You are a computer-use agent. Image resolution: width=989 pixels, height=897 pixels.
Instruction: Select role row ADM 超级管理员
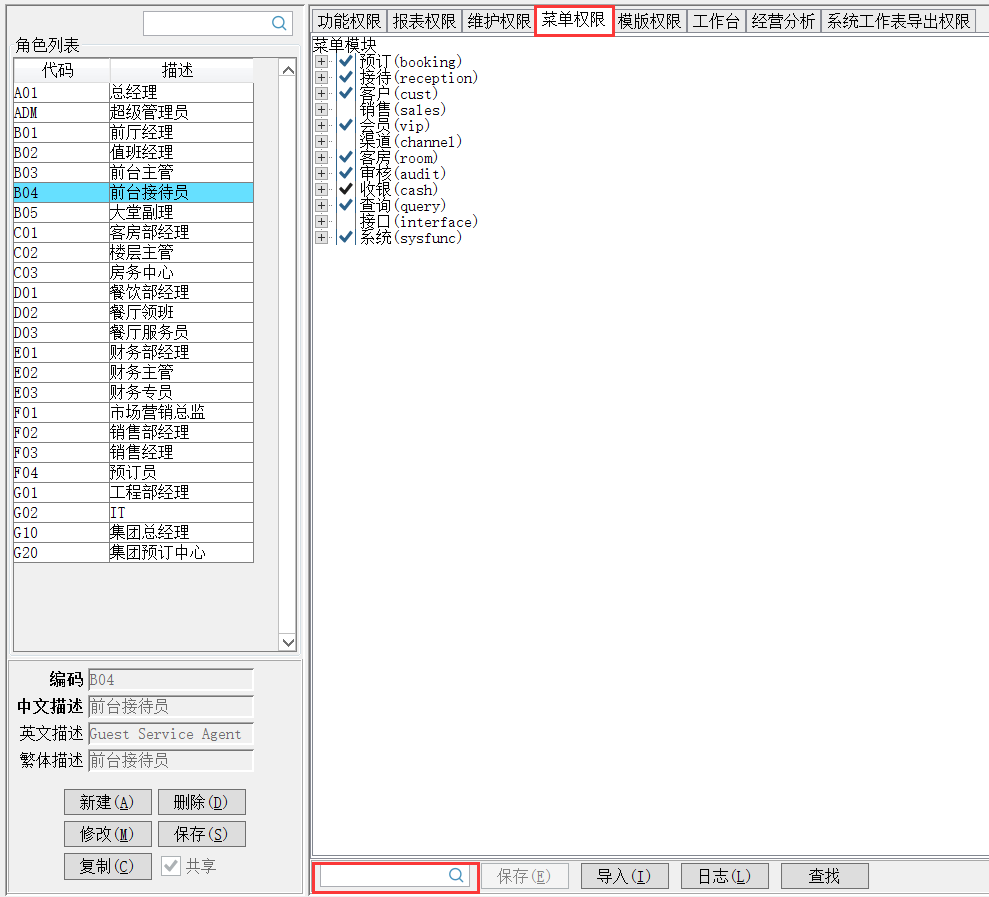click(134, 112)
